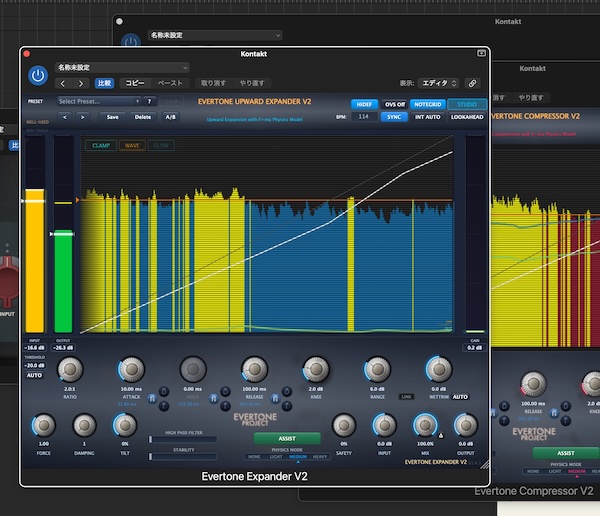Viewport: 600px width, 516px height.
Task: Click the 取り消す undo button
Action: tap(214, 83)
